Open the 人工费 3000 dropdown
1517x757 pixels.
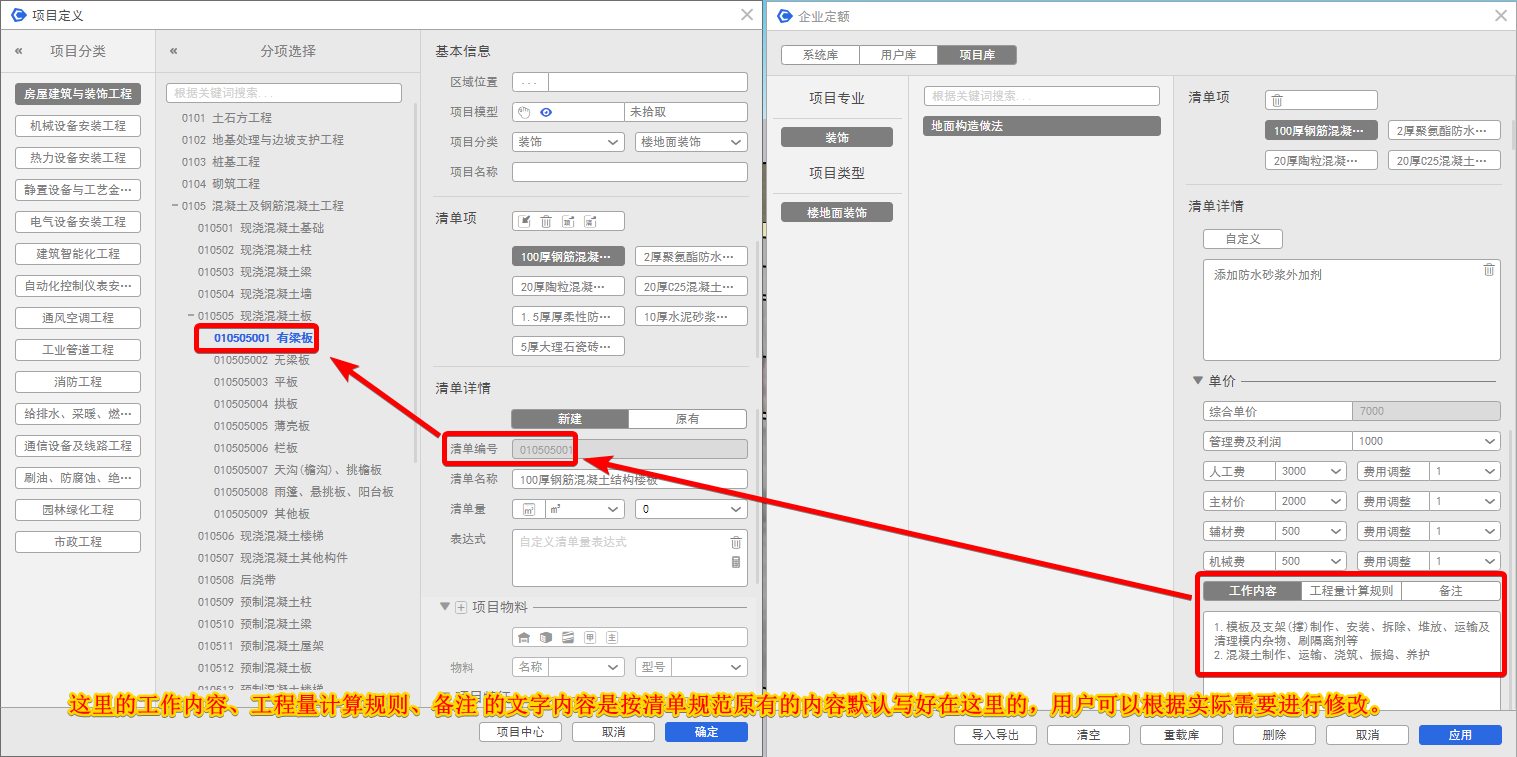[1311, 471]
